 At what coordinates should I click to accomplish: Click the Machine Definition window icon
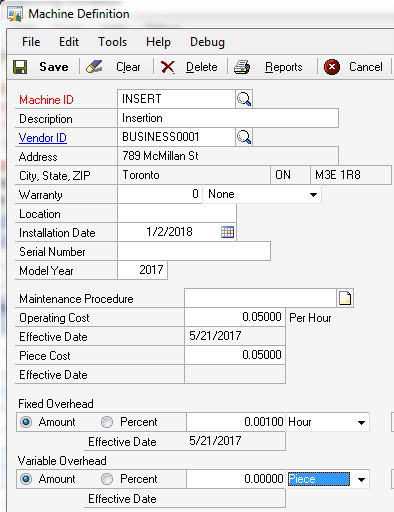point(15,14)
